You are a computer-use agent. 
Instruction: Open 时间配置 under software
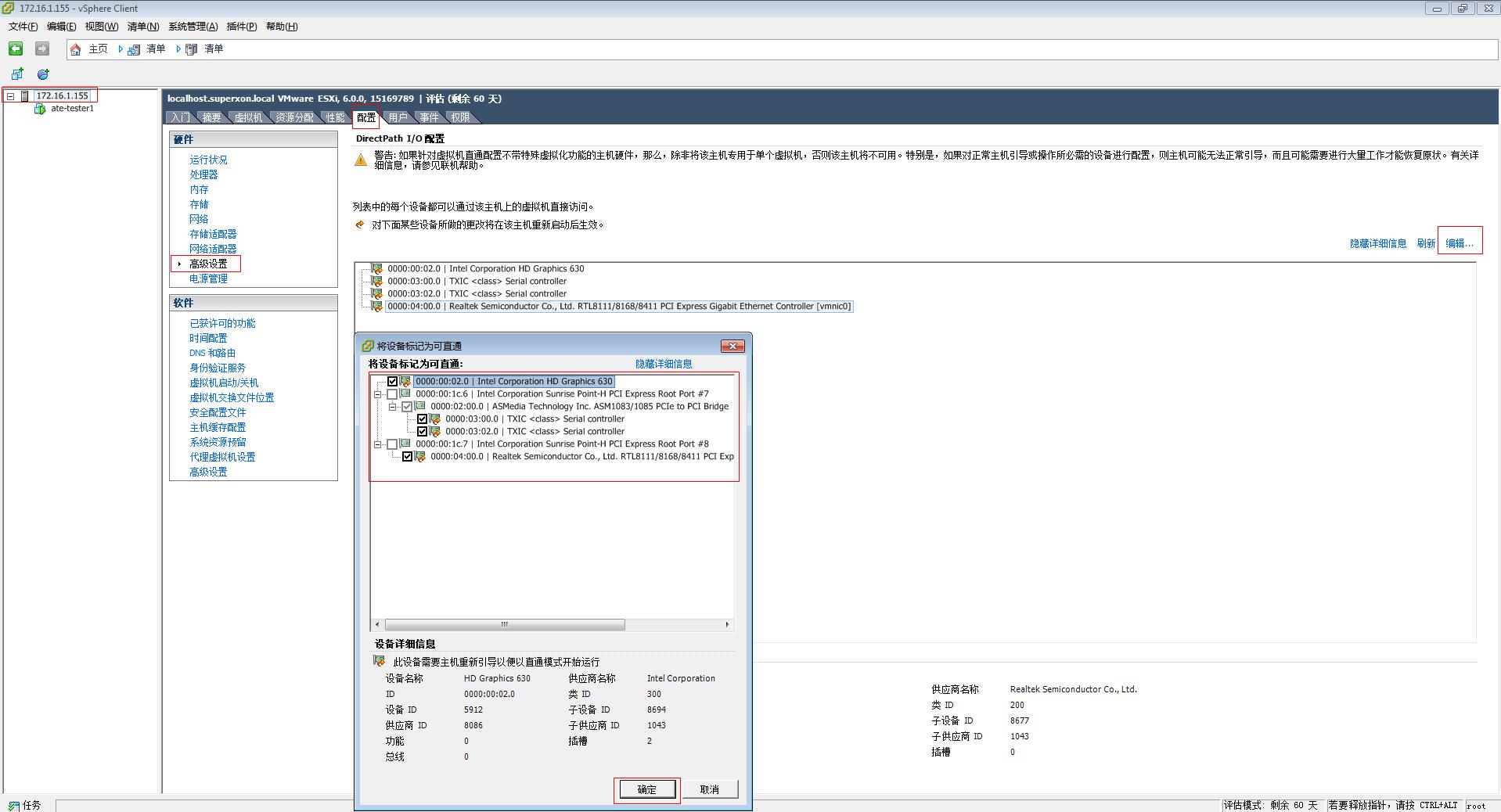[x=208, y=338]
